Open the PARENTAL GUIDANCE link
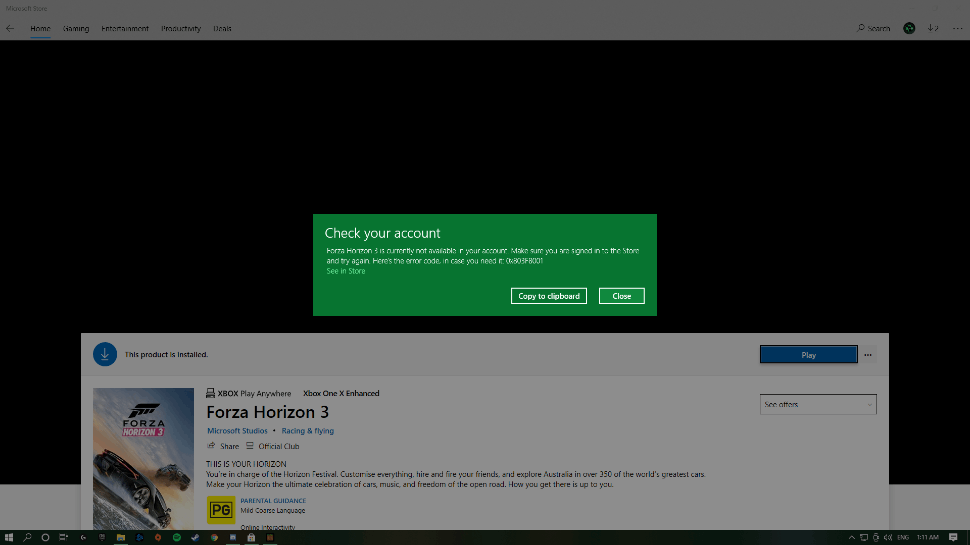This screenshot has height=545, width=970. tap(273, 501)
